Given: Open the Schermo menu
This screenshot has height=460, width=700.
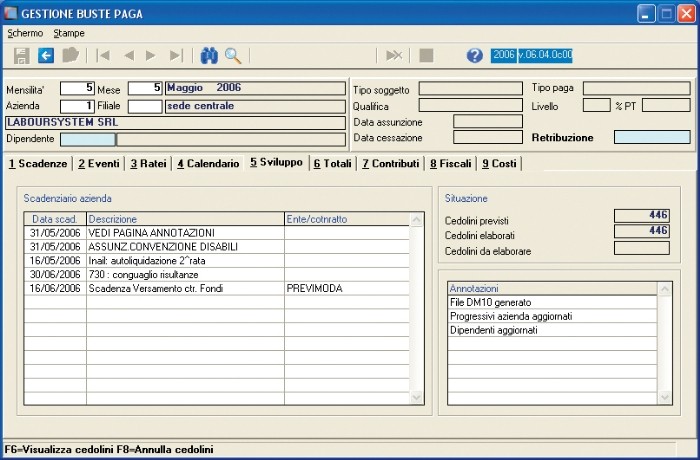Looking at the screenshot, I should click(25, 33).
